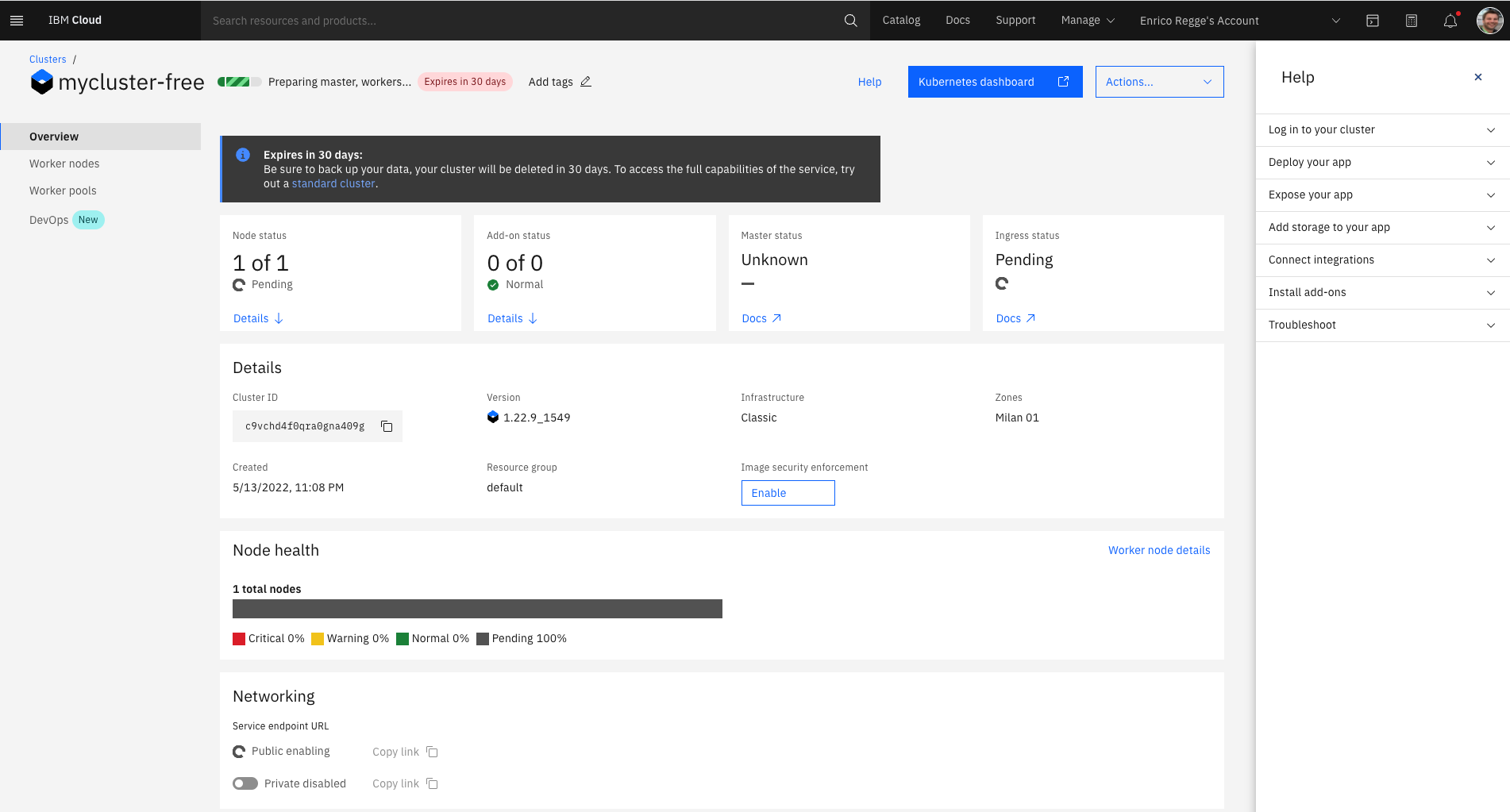1510x812 pixels.
Task: Click the Expires in 30 days tag
Action: point(465,82)
